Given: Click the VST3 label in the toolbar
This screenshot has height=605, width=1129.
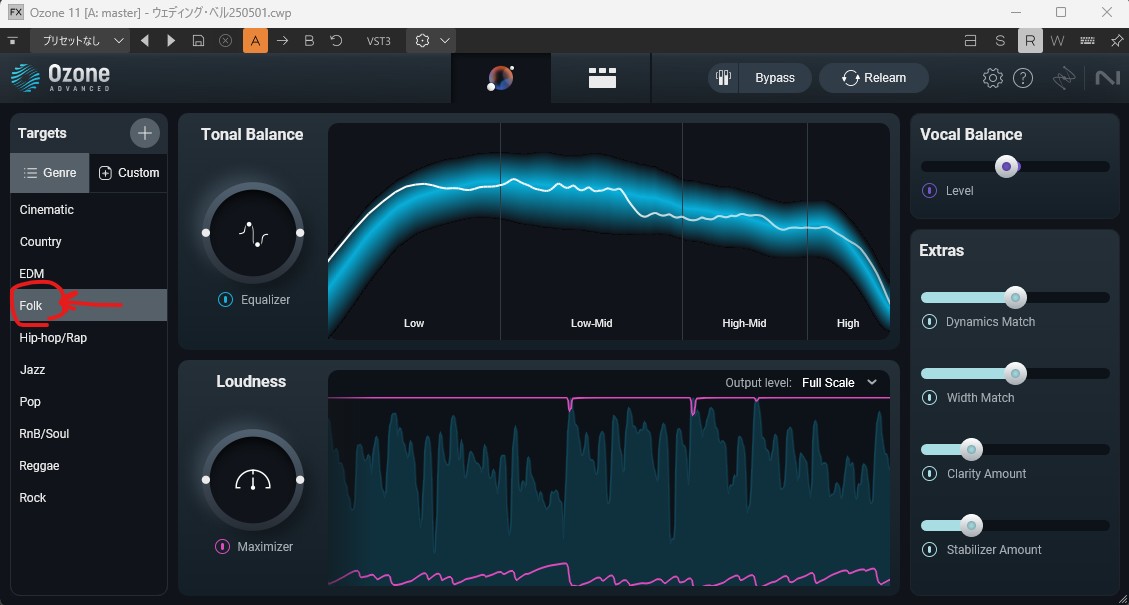Looking at the screenshot, I should pyautogui.click(x=379, y=41).
